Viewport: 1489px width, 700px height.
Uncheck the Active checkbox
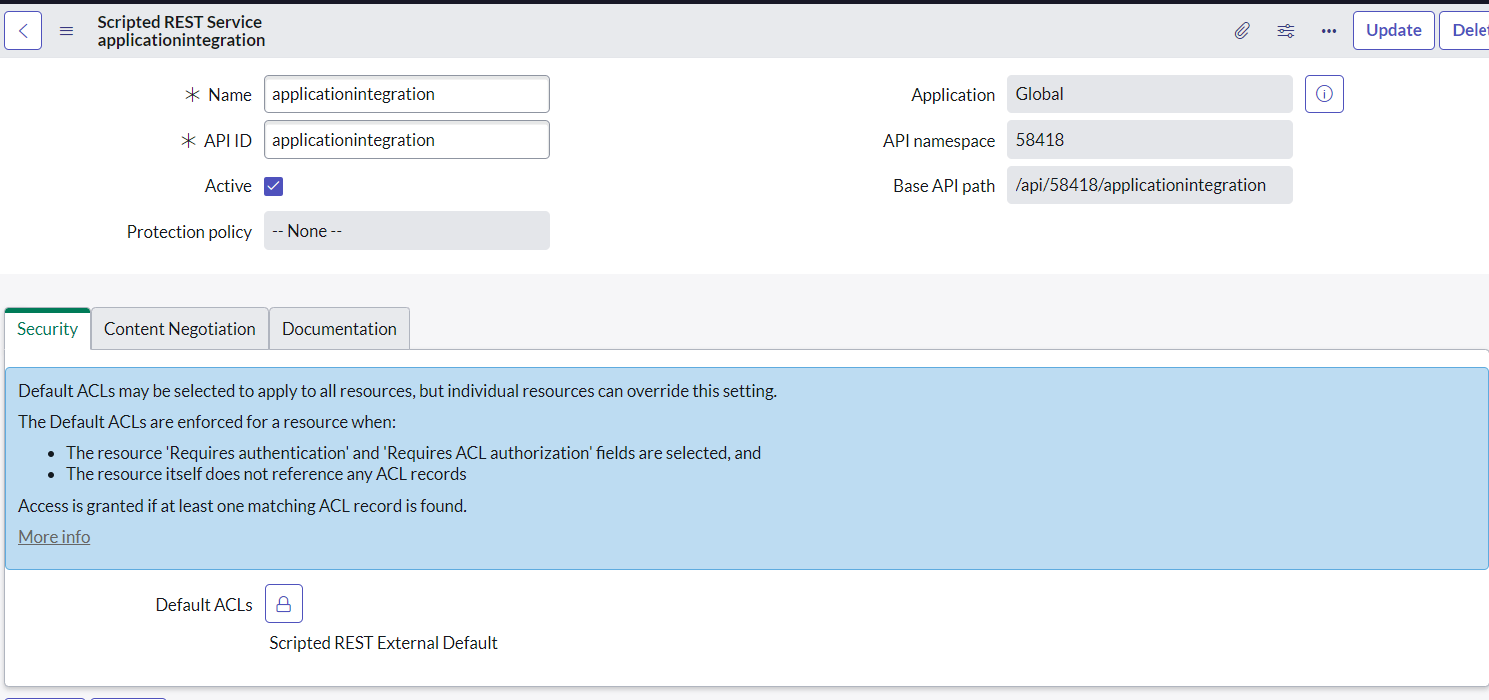click(x=273, y=185)
